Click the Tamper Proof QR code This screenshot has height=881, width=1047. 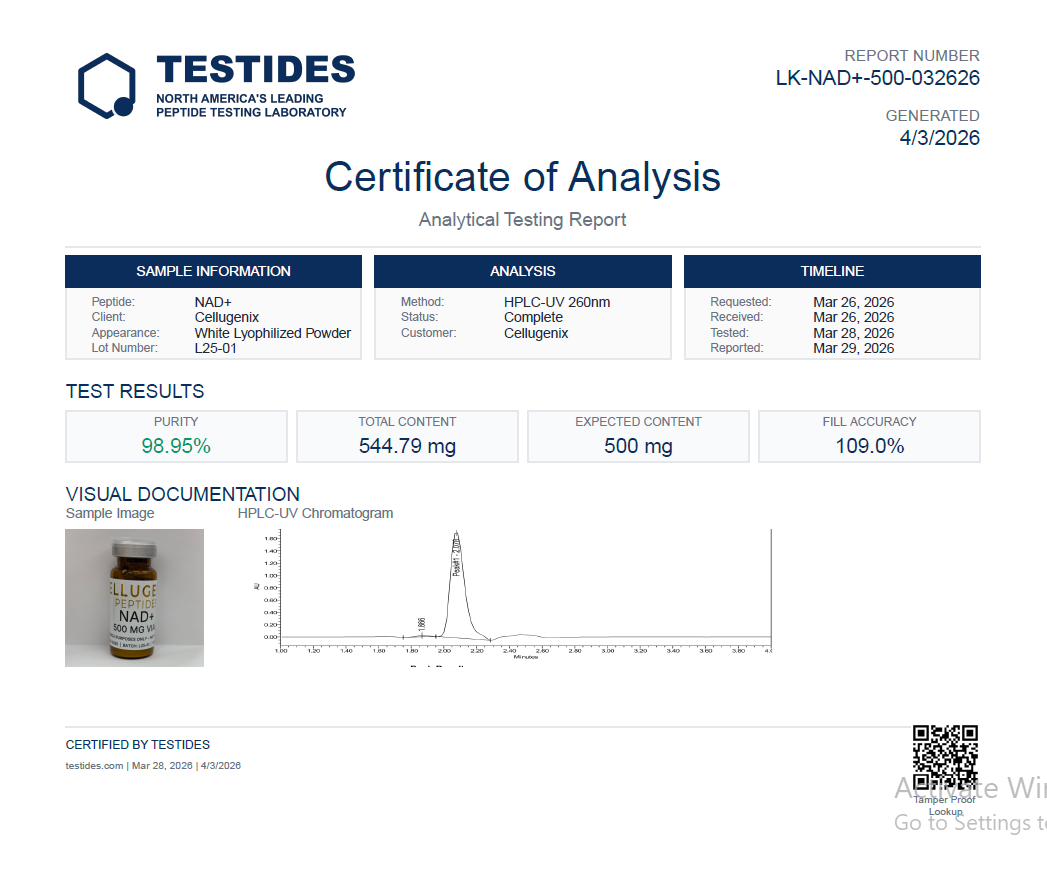(x=946, y=757)
